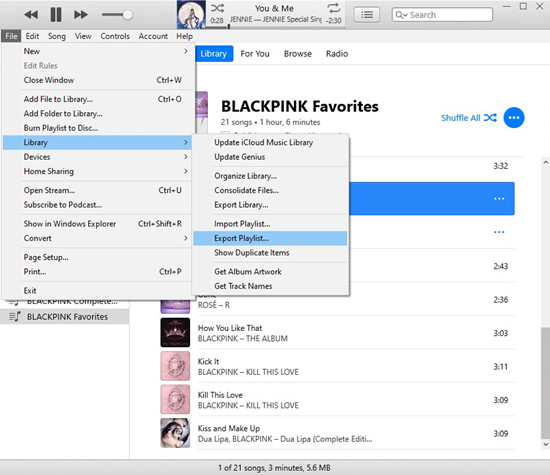Click the previous track rewind button
Screen dimensions: 550x475
click(31, 15)
